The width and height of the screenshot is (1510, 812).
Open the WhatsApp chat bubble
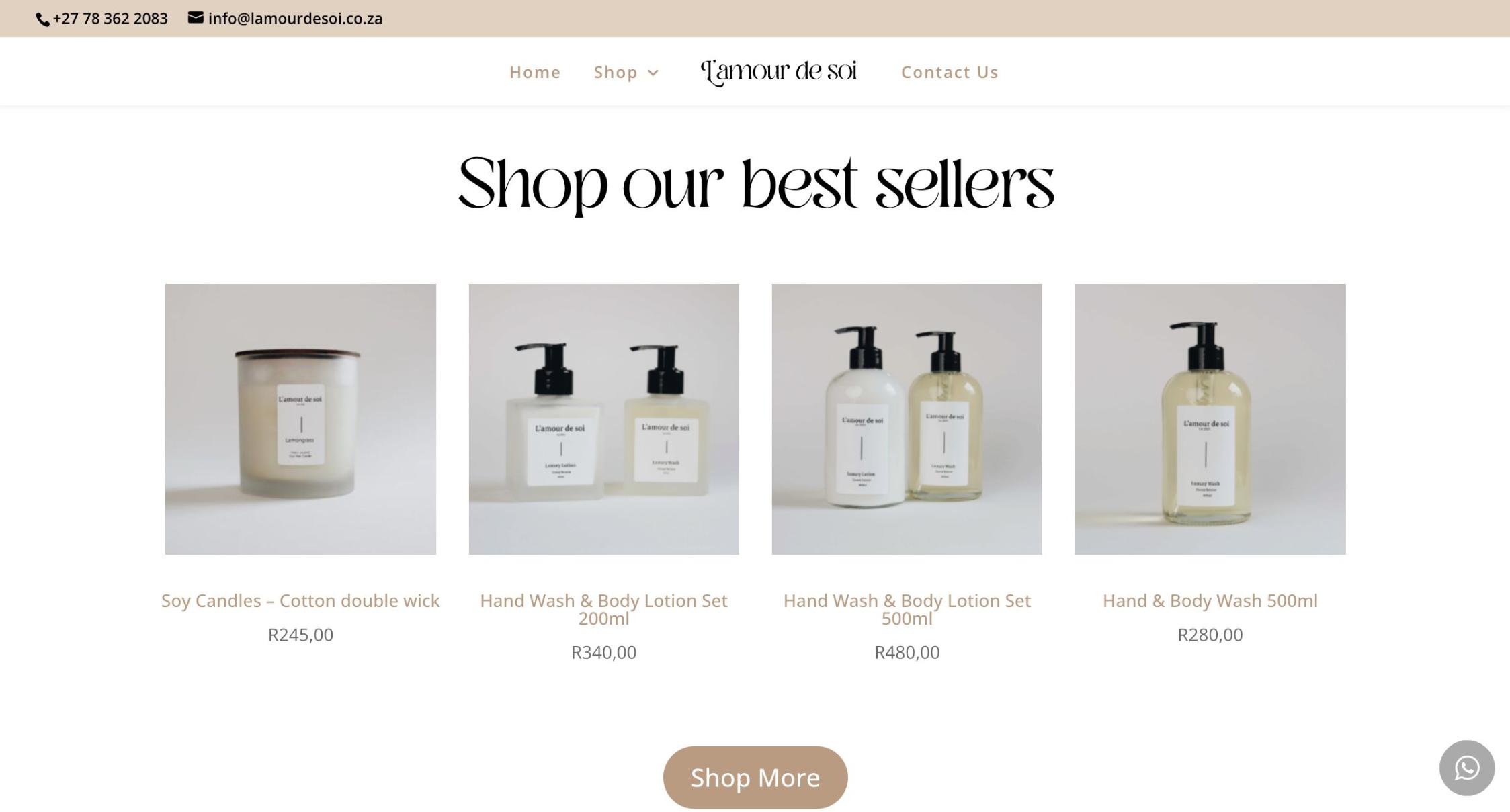(x=1466, y=768)
